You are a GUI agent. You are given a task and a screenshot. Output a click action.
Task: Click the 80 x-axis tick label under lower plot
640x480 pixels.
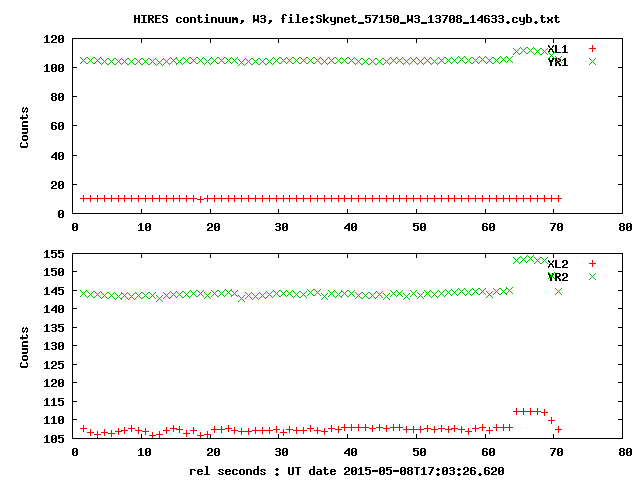625,452
